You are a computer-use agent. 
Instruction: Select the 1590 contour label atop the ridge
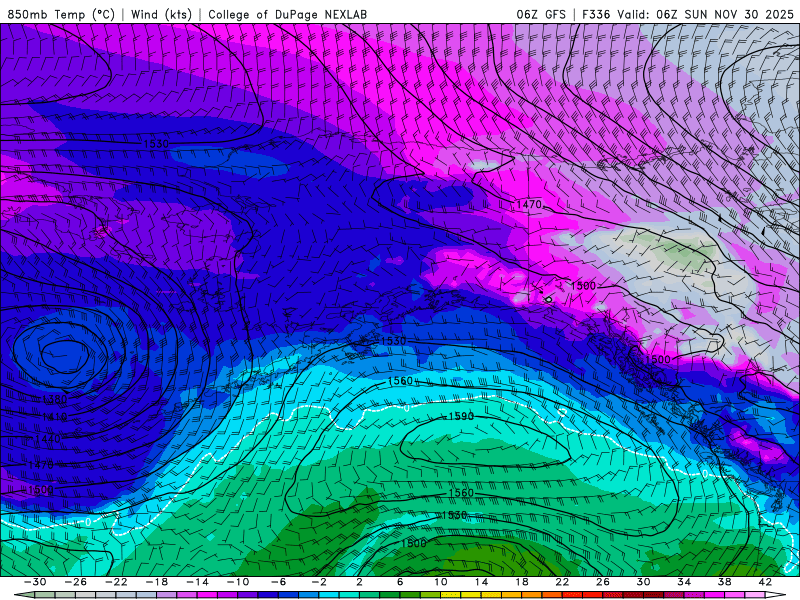(461, 416)
